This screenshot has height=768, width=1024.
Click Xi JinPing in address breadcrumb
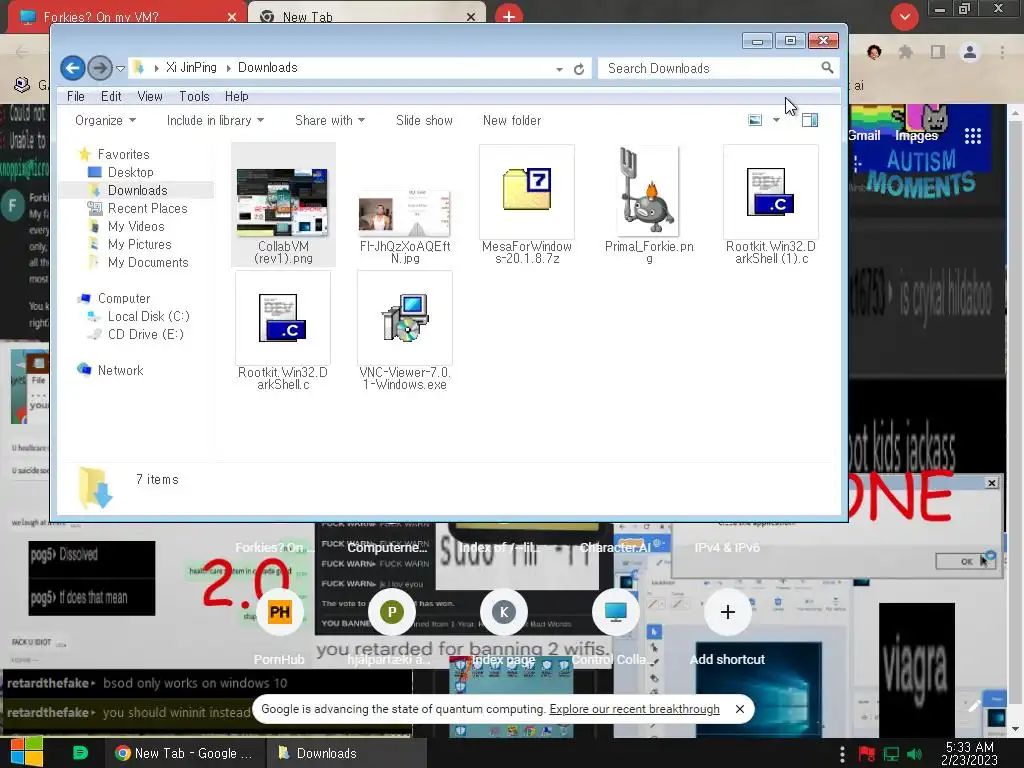click(191, 67)
